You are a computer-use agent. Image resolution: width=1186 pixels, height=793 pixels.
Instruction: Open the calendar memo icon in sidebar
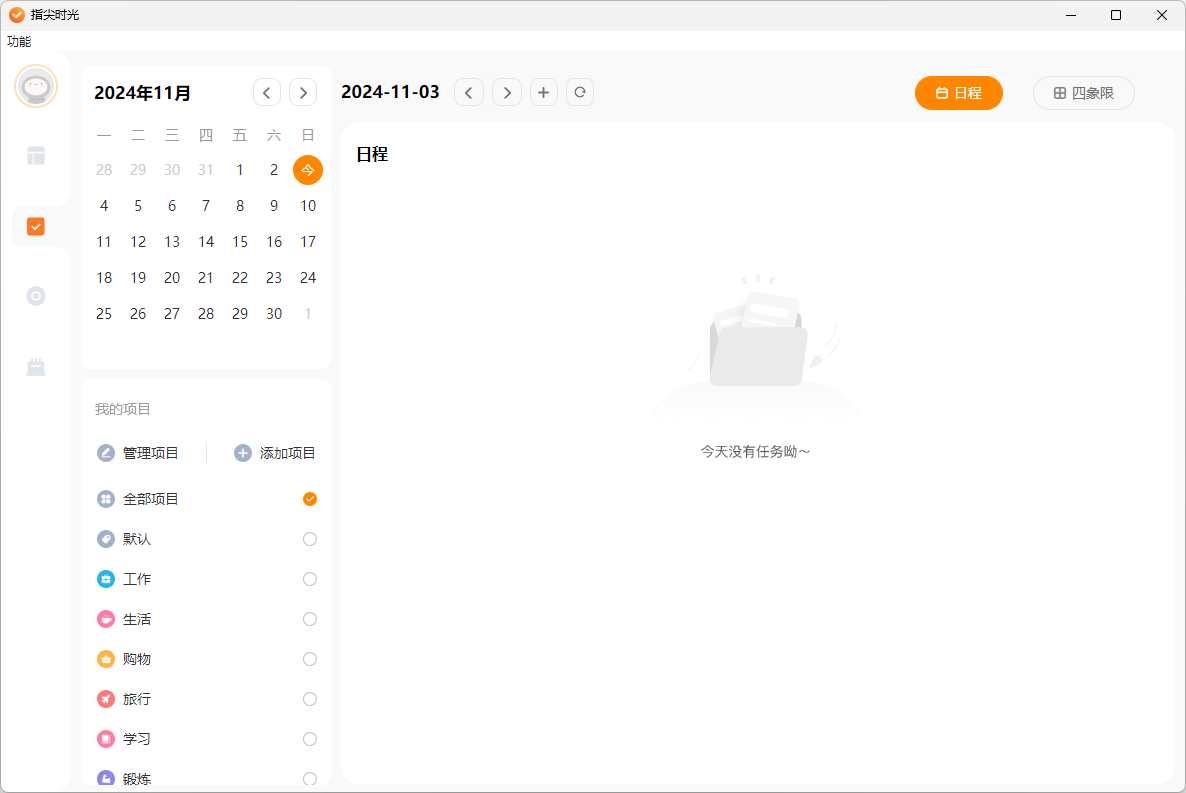click(x=36, y=367)
